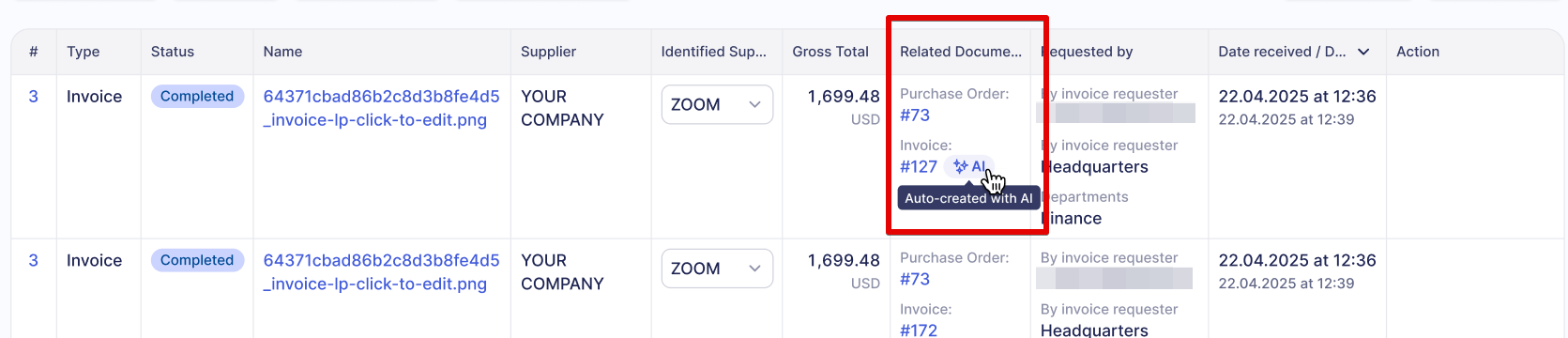Screen dimensions: 1568x338
Task: Click the Completed status badge in second row
Action: tap(197, 260)
